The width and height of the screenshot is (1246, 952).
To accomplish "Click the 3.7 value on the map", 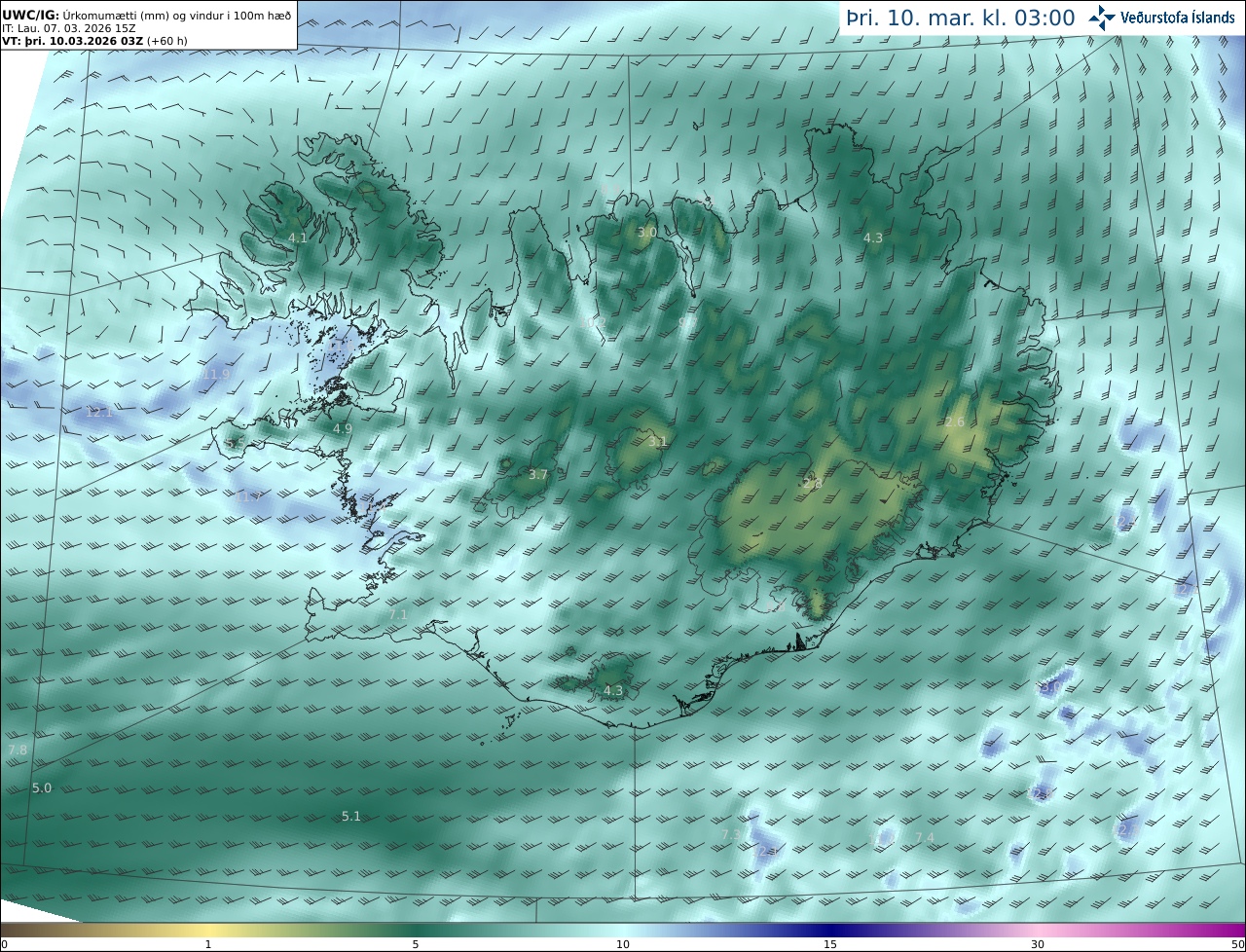I will 538,475.
